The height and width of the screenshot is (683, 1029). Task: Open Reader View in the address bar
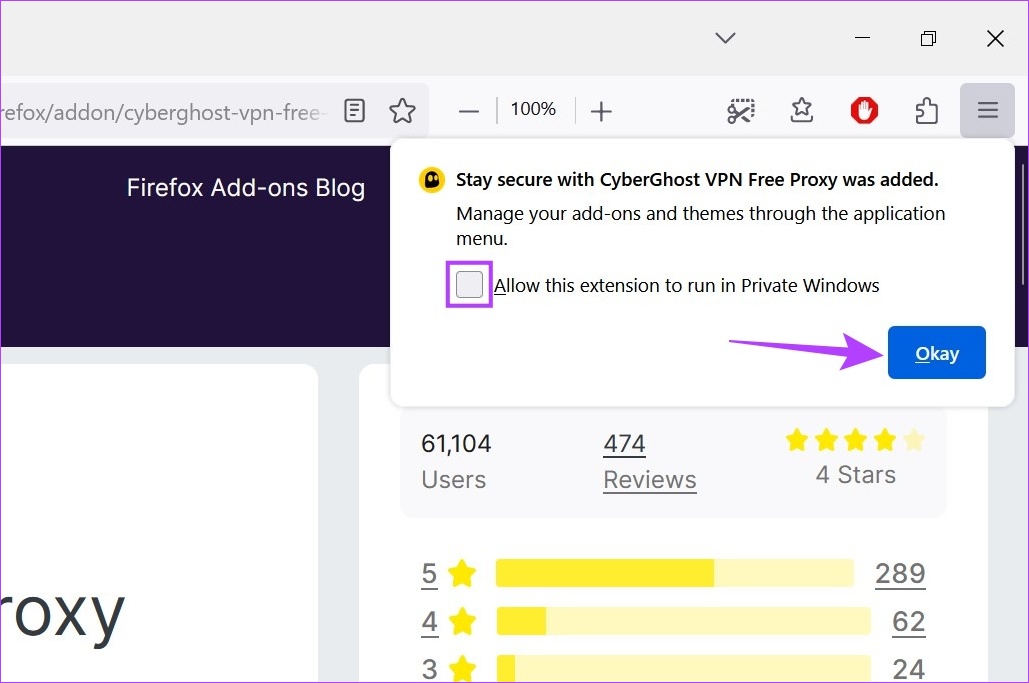click(354, 111)
